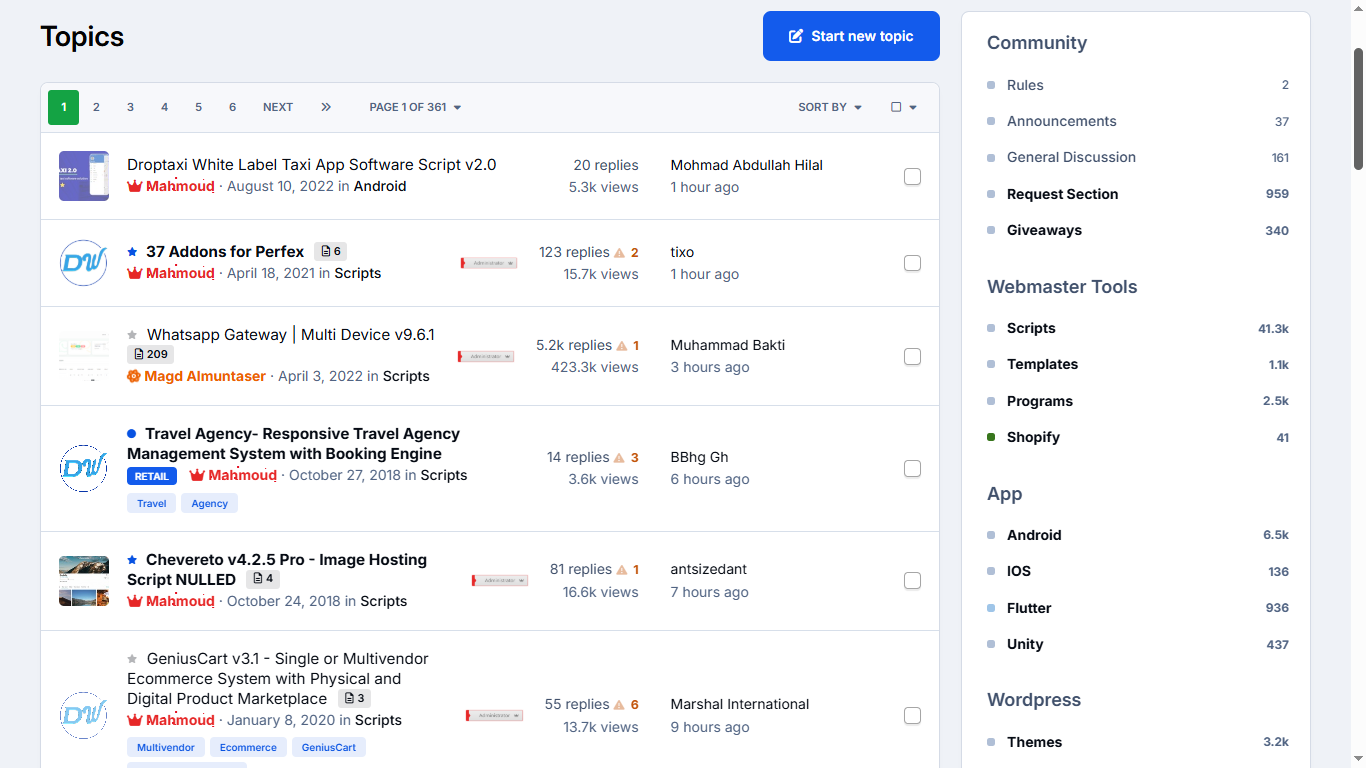Click the blue star beside 37 Addons for Perfex
The height and width of the screenshot is (768, 1366).
click(132, 252)
